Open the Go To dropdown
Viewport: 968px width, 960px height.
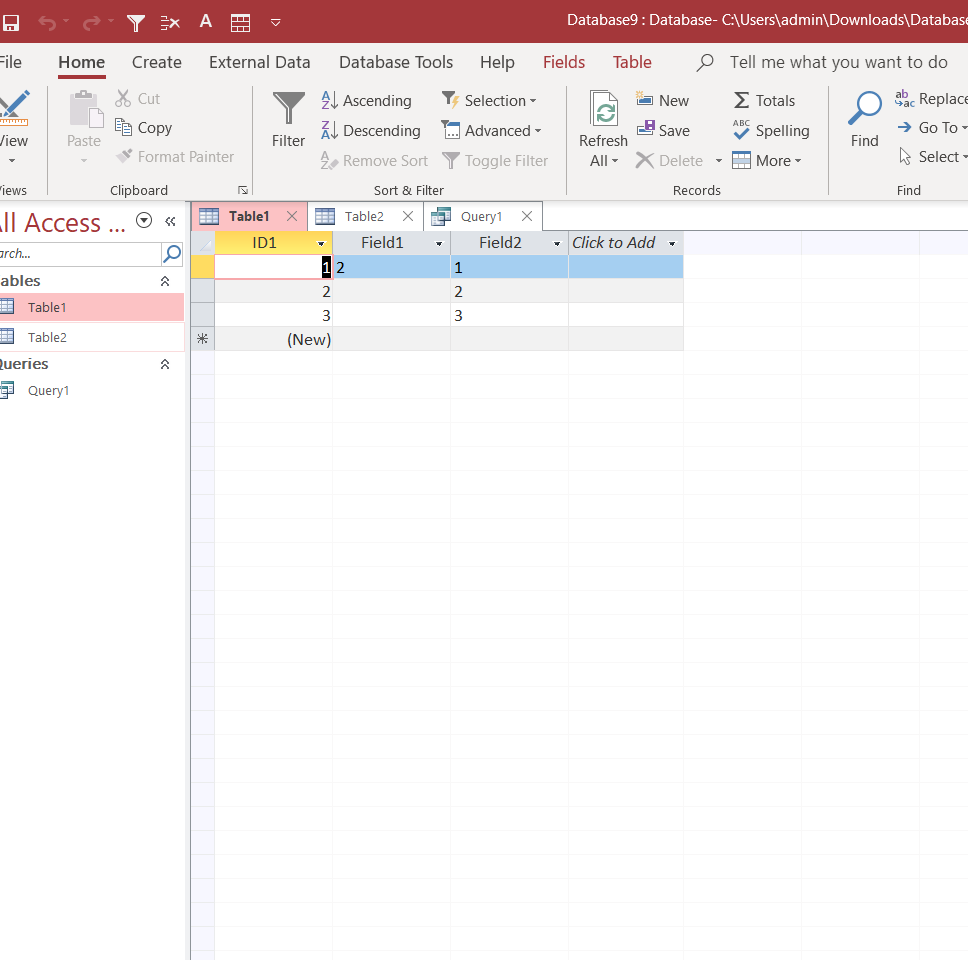932,128
